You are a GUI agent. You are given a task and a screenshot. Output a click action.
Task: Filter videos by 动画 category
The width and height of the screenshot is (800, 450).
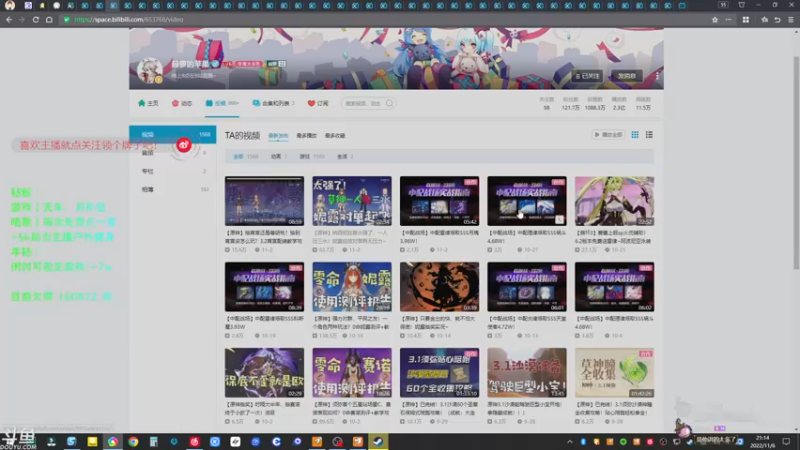(279, 157)
